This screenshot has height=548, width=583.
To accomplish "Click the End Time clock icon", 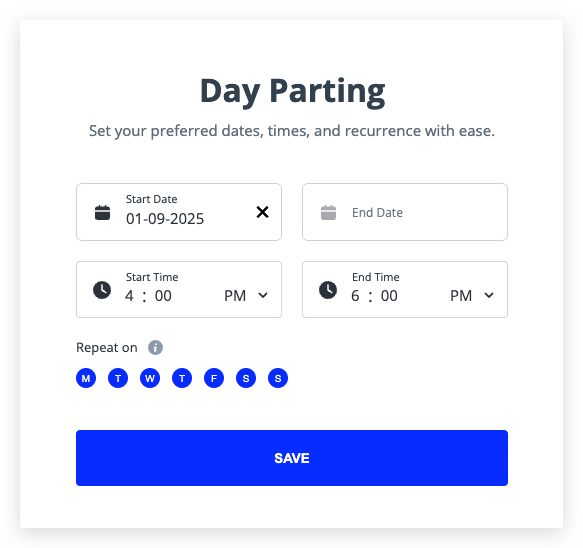I will [328, 290].
